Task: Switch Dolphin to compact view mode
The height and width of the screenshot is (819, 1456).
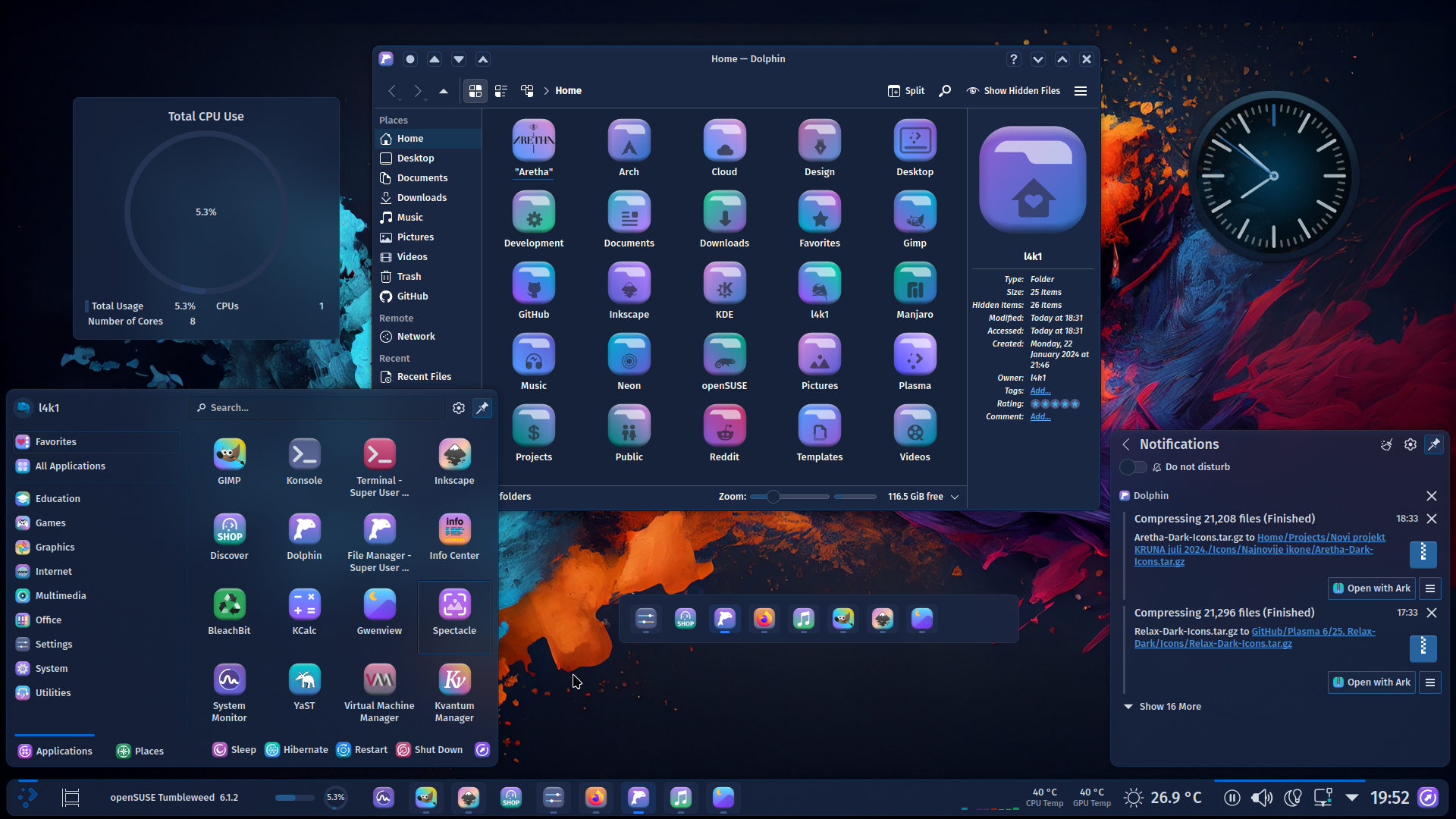Action: pos(501,91)
